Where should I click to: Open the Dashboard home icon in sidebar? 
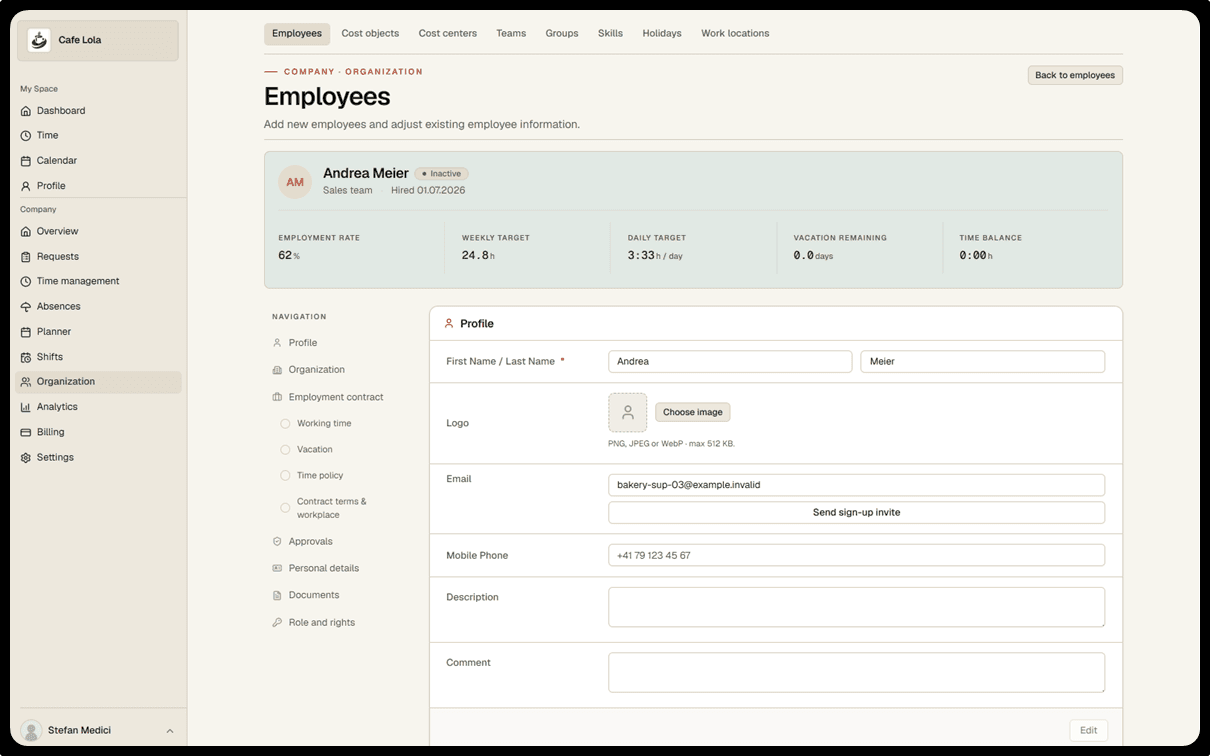tap(26, 111)
